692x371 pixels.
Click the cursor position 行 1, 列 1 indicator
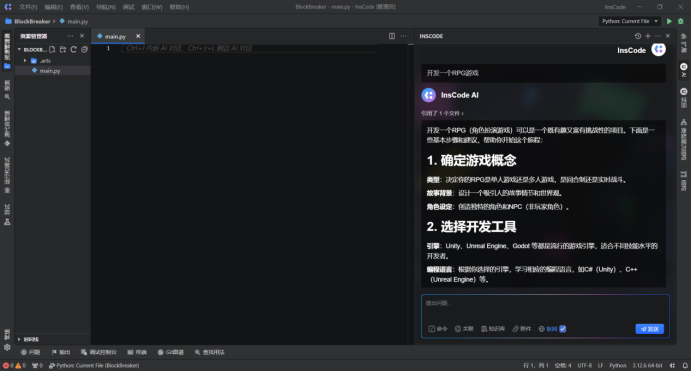(536, 365)
